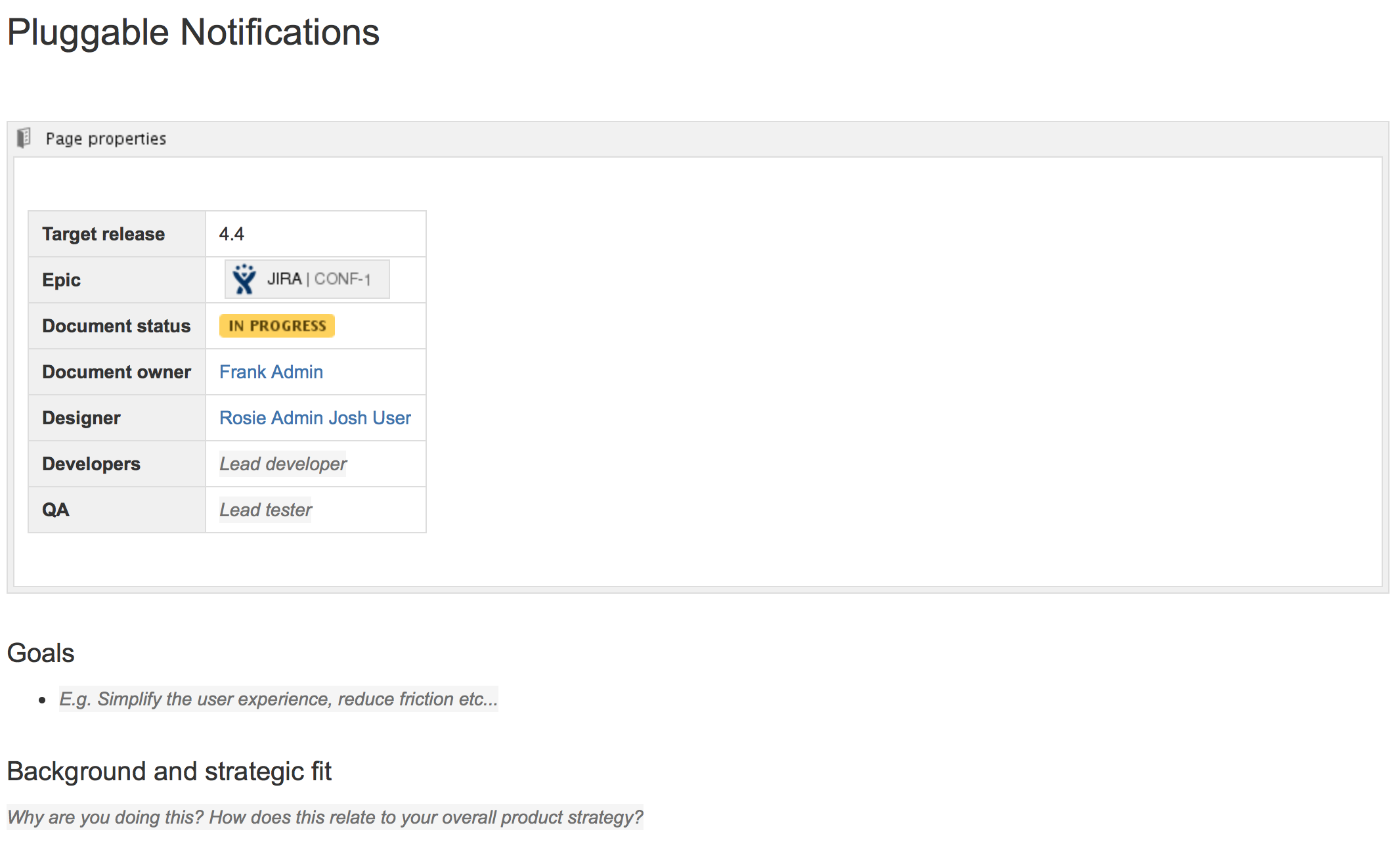Click the Page properties macro icon
The width and height of the screenshot is (1400, 842).
(24, 138)
